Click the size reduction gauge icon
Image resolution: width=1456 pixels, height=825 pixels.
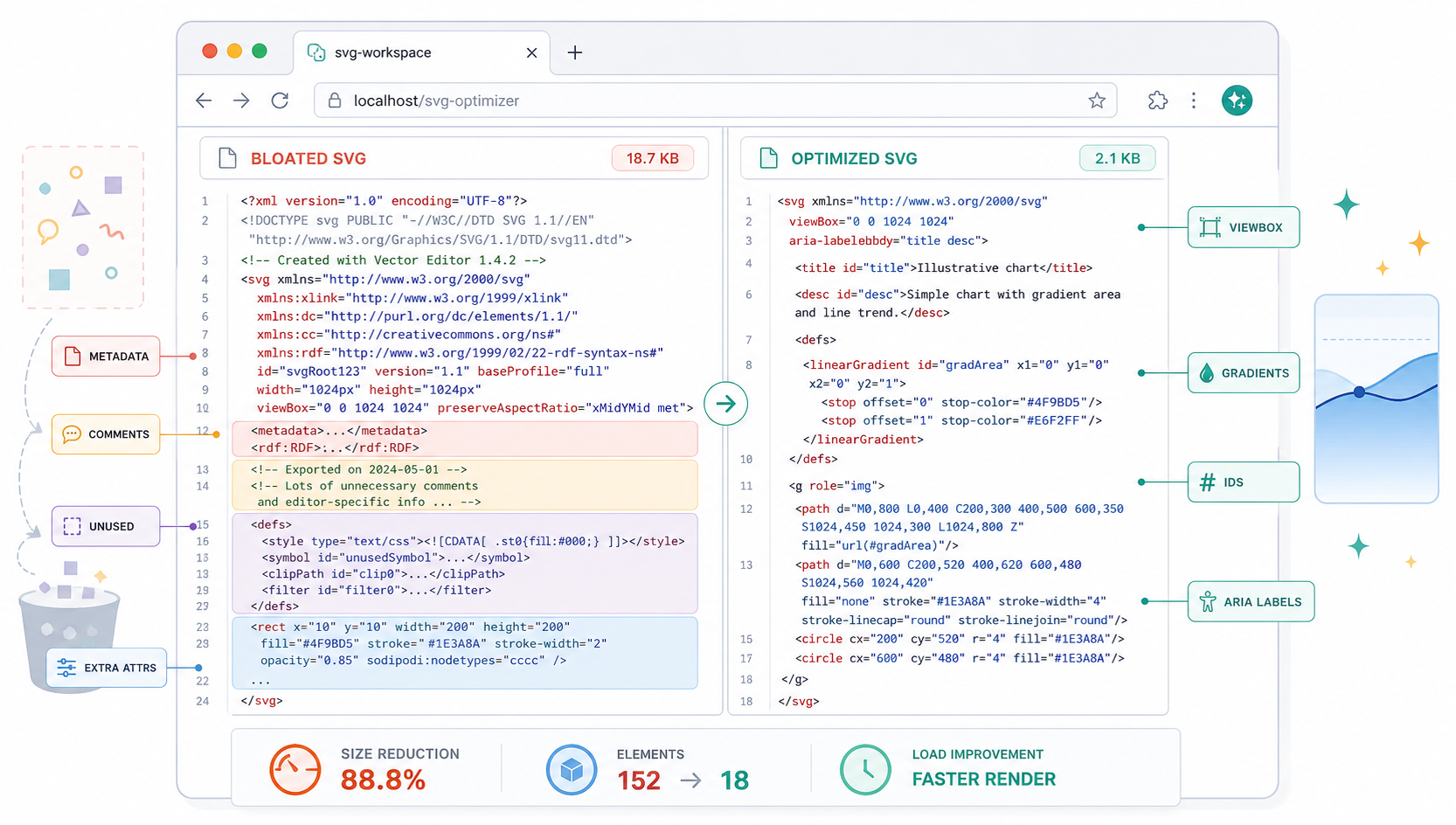[295, 770]
